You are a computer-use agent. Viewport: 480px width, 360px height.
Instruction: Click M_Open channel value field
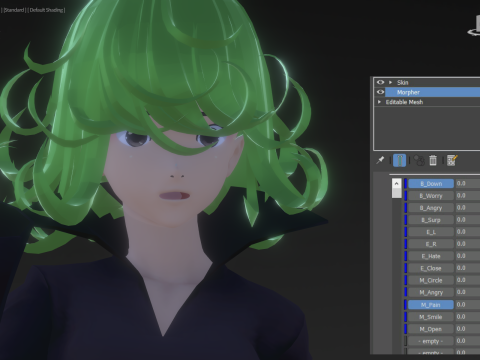pos(468,329)
